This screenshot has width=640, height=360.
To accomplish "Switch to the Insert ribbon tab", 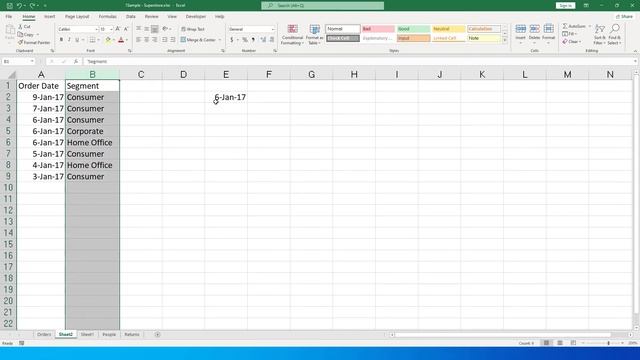I will 49,17.
